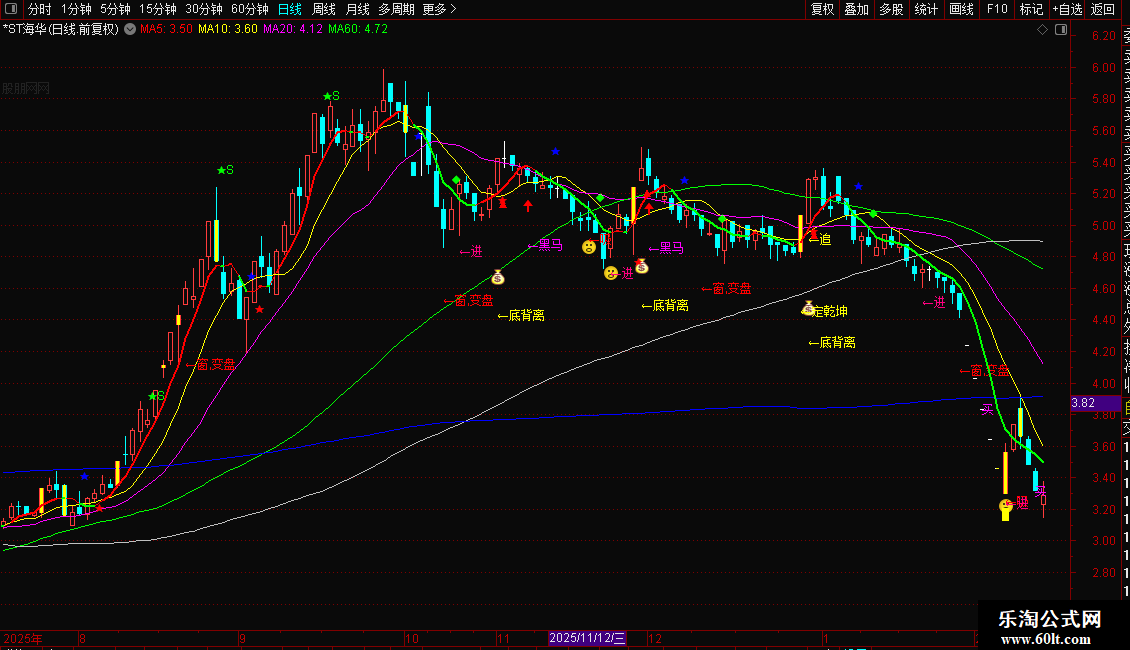Click the diamond icon above the price axis

pos(1042,30)
